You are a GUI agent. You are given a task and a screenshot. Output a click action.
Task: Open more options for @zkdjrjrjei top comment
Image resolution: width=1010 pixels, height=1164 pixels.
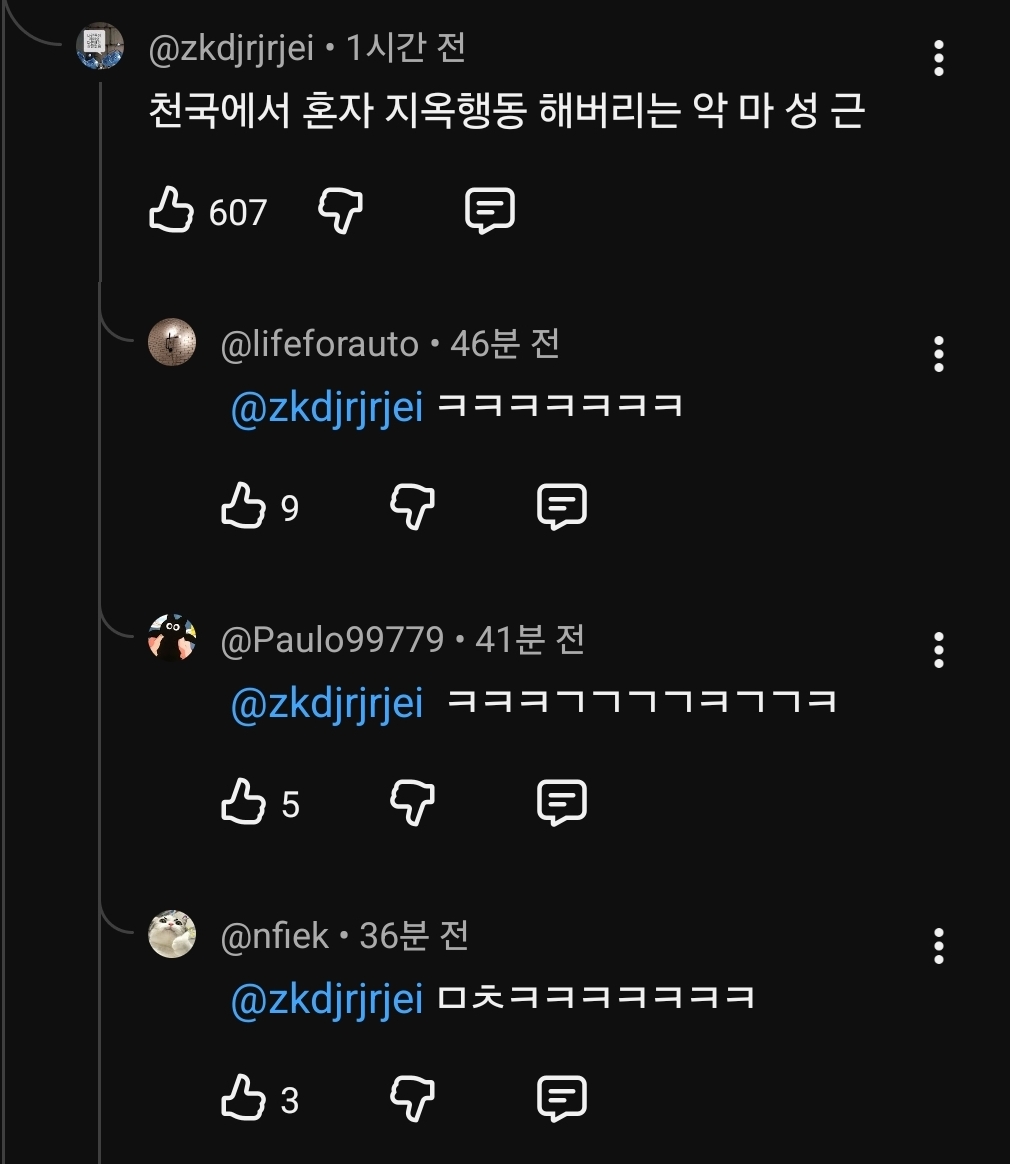[x=938, y=59]
